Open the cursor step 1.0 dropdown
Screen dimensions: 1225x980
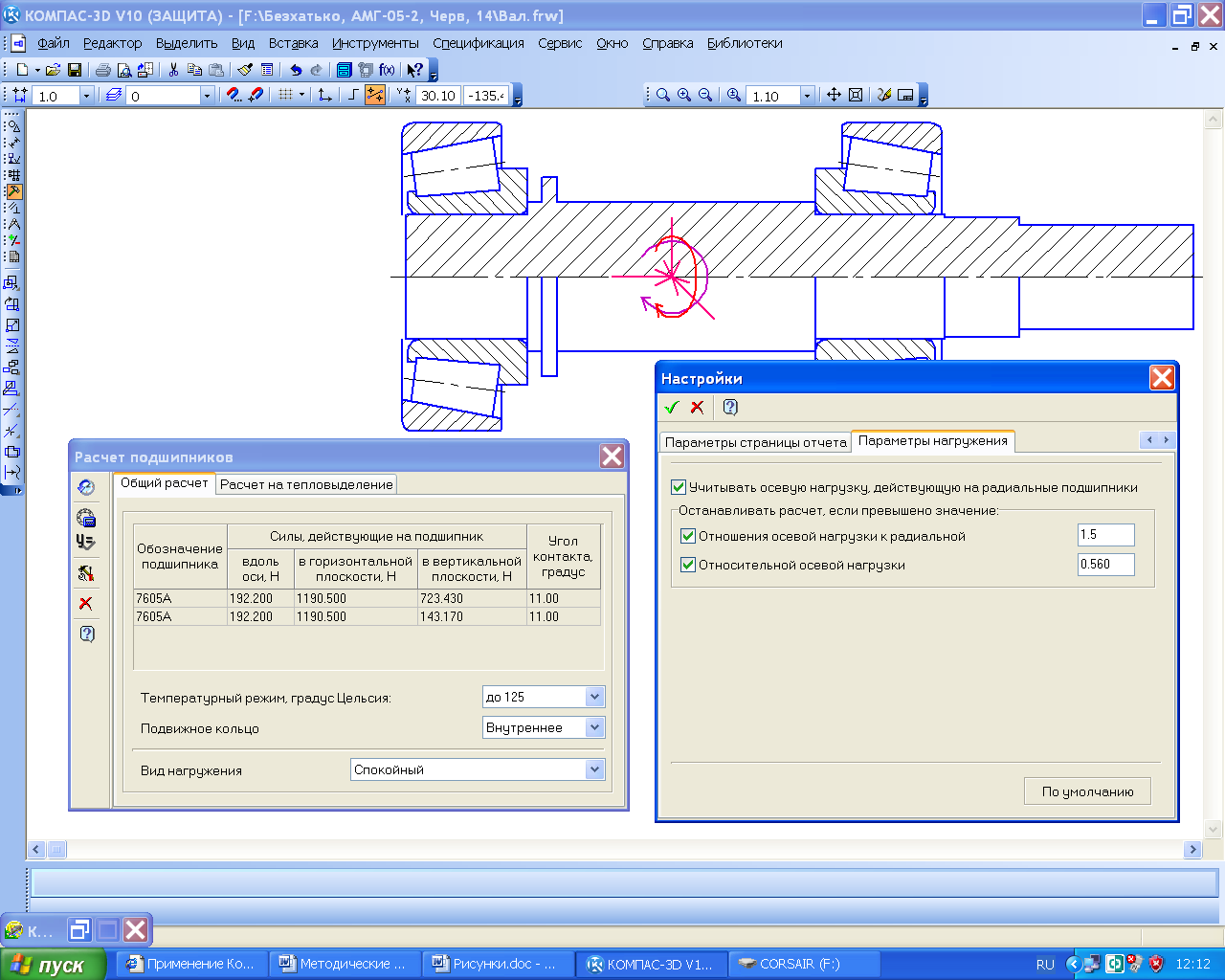pyautogui.click(x=86, y=96)
